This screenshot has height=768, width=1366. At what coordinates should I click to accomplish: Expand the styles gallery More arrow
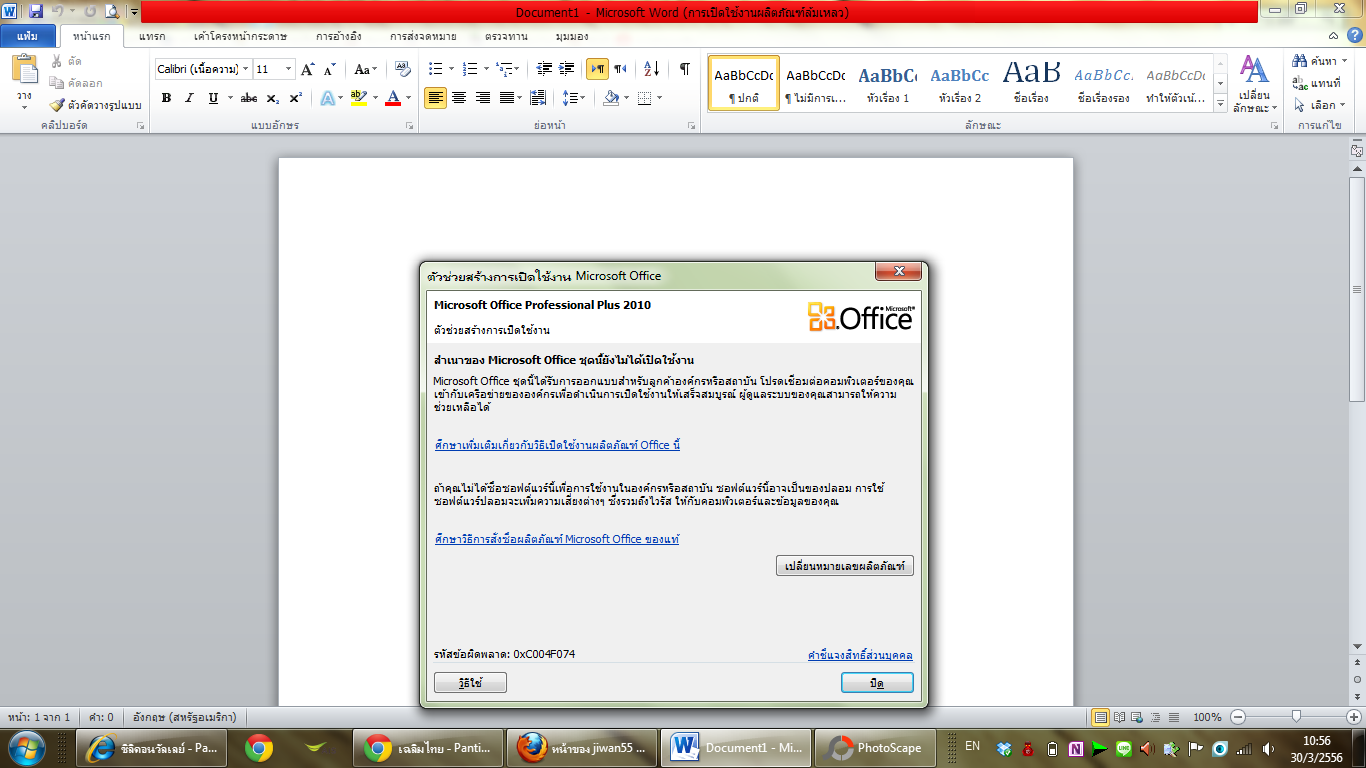click(x=1220, y=103)
